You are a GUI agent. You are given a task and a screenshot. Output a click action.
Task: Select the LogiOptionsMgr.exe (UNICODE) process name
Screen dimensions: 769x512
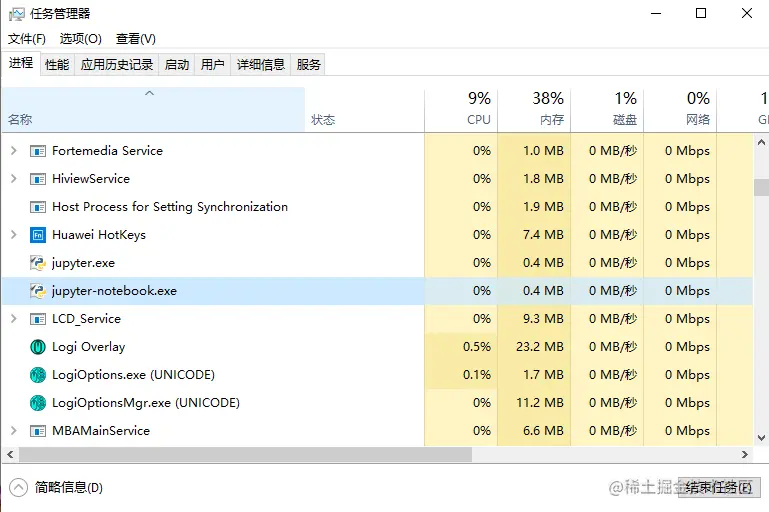pos(146,403)
